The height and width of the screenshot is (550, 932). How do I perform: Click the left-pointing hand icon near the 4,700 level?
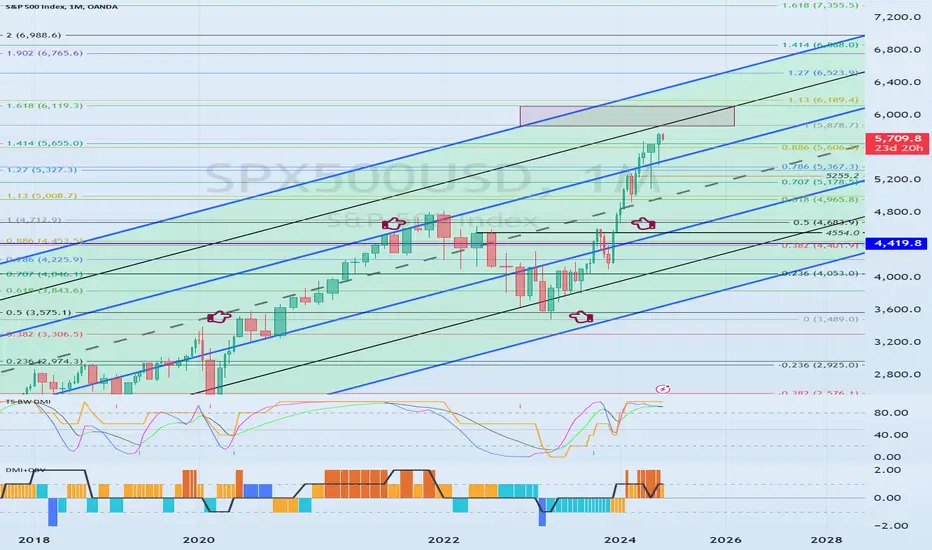[x=643, y=224]
